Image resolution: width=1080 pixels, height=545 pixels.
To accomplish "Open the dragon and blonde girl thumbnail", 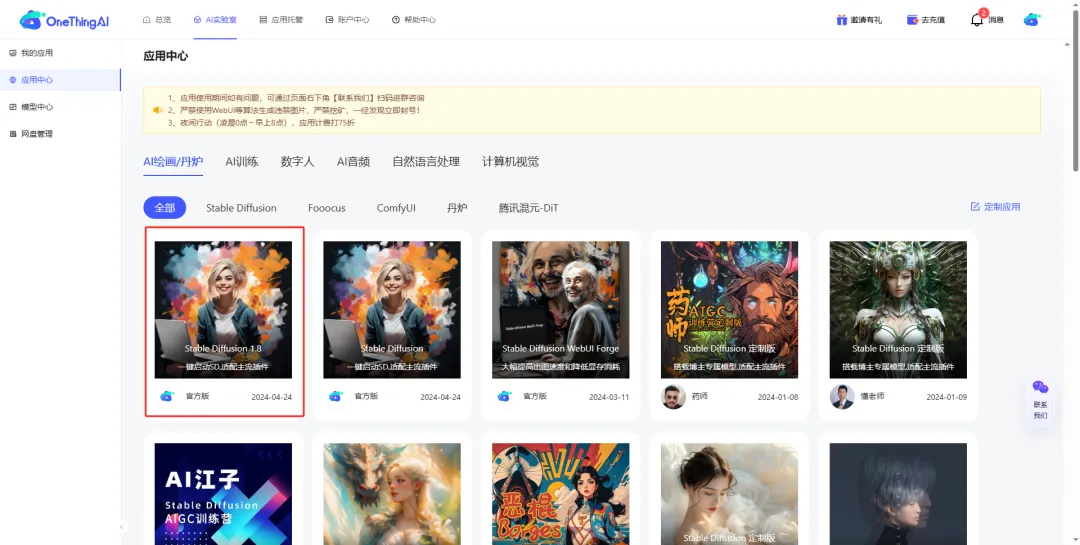I will pyautogui.click(x=392, y=494).
